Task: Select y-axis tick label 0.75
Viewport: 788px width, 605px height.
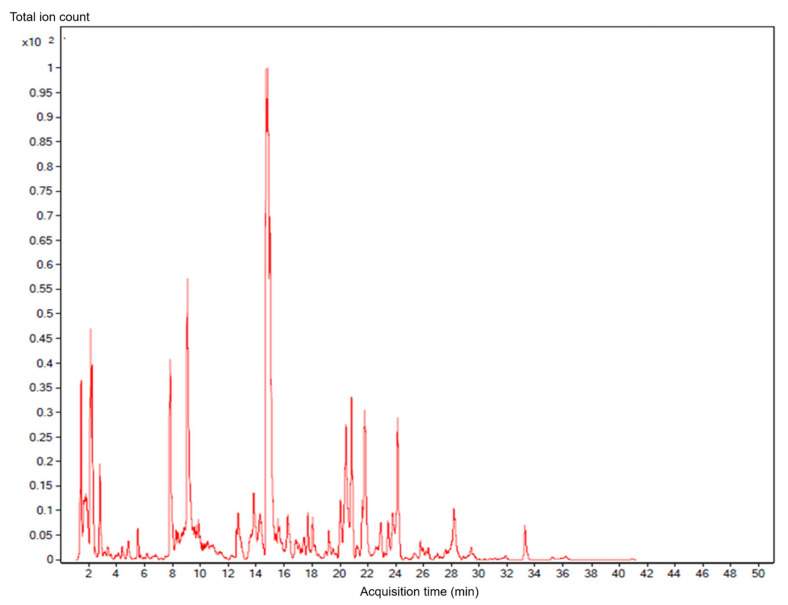Action: pos(41,191)
